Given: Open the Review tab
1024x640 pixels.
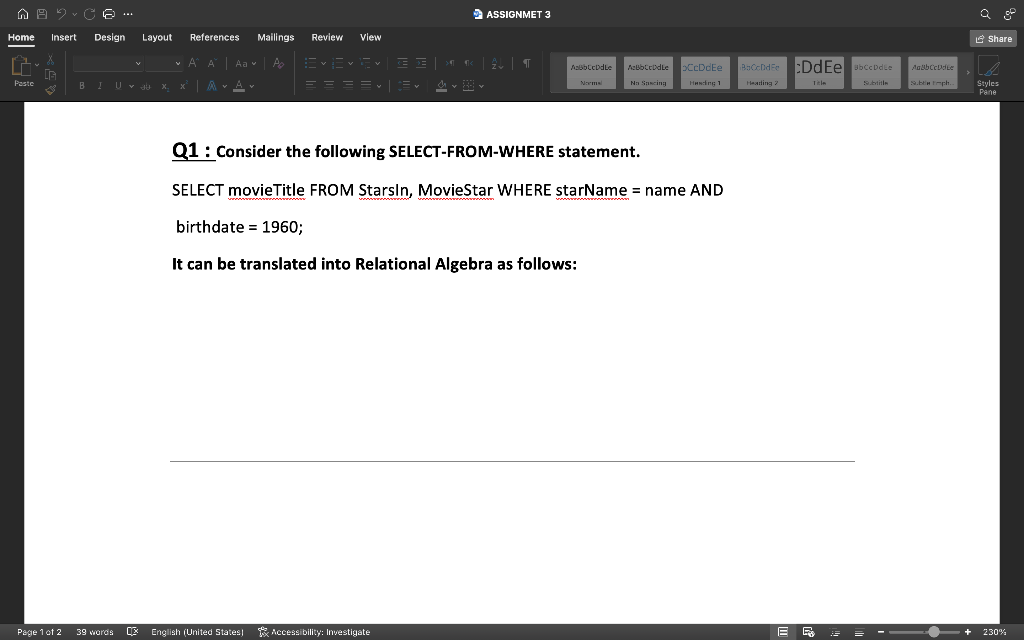Looking at the screenshot, I should (x=326, y=37).
